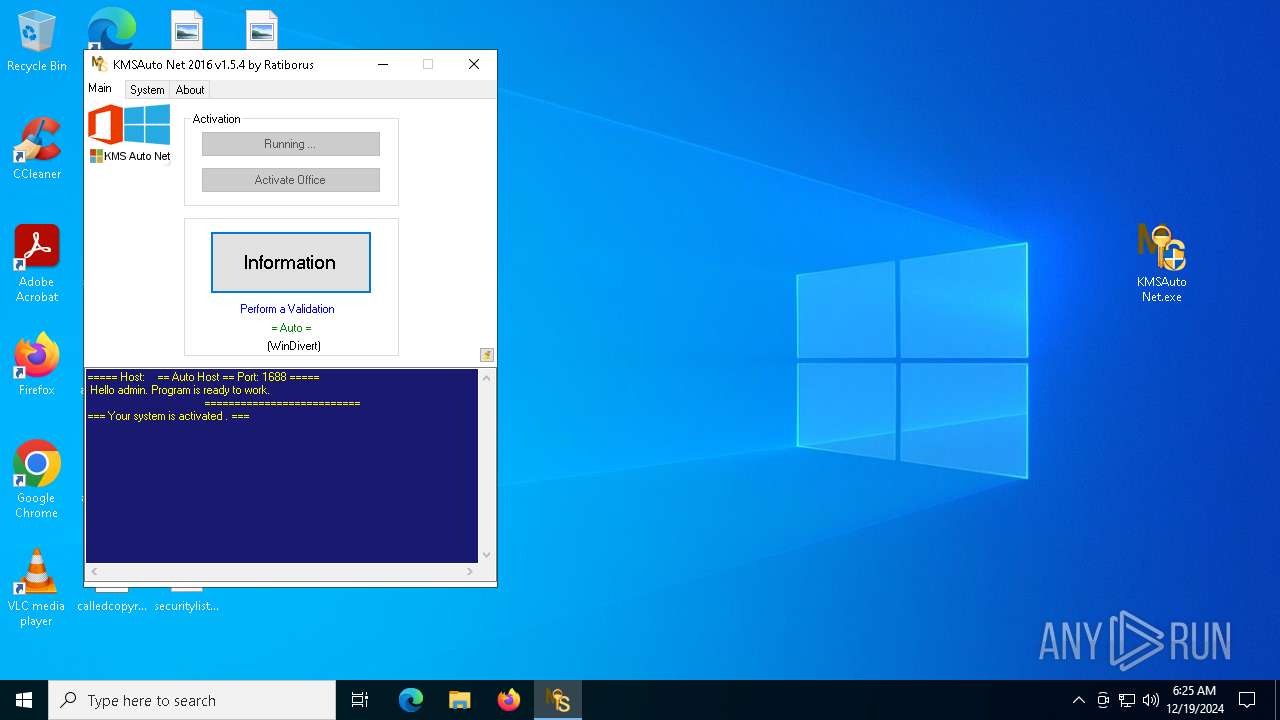This screenshot has height=720, width=1280.
Task: Launch CCleaner from the desktop
Action: click(37, 148)
